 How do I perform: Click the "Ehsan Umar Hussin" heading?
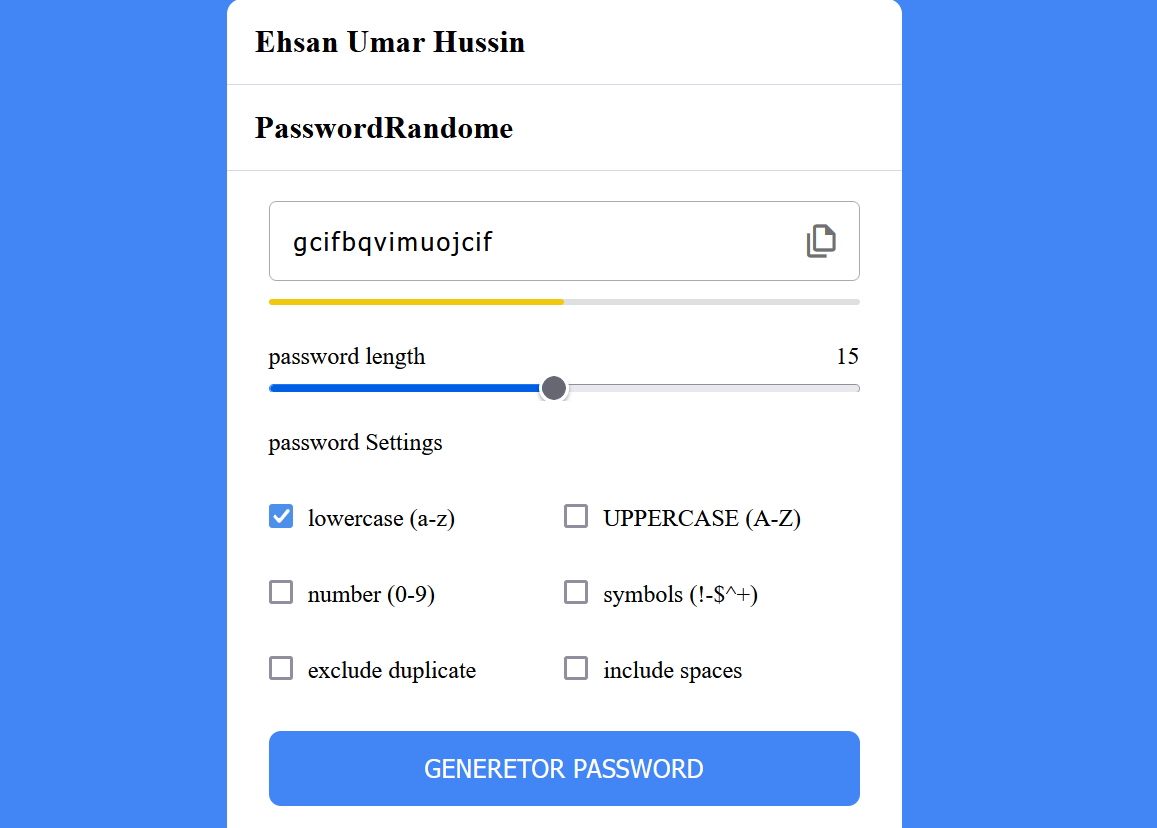(x=390, y=42)
